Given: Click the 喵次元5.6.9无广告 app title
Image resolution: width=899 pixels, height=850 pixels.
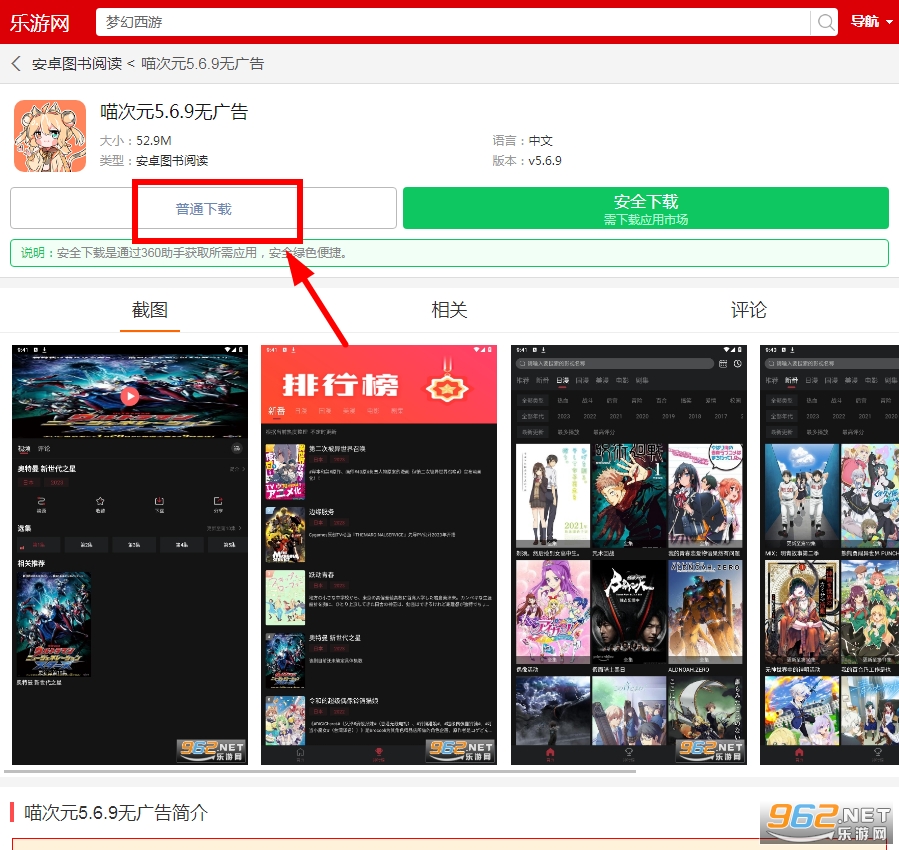Looking at the screenshot, I should [174, 112].
